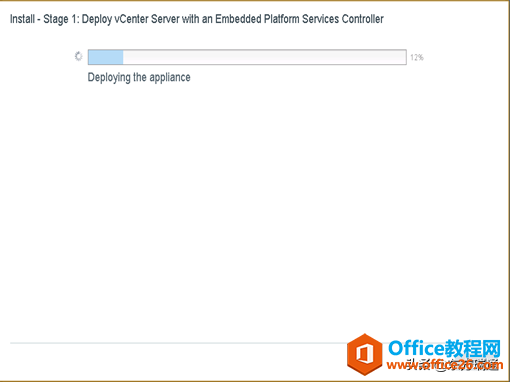The image size is (510, 382).
Task: Click the word "Install" in the title
Action: 22,19
